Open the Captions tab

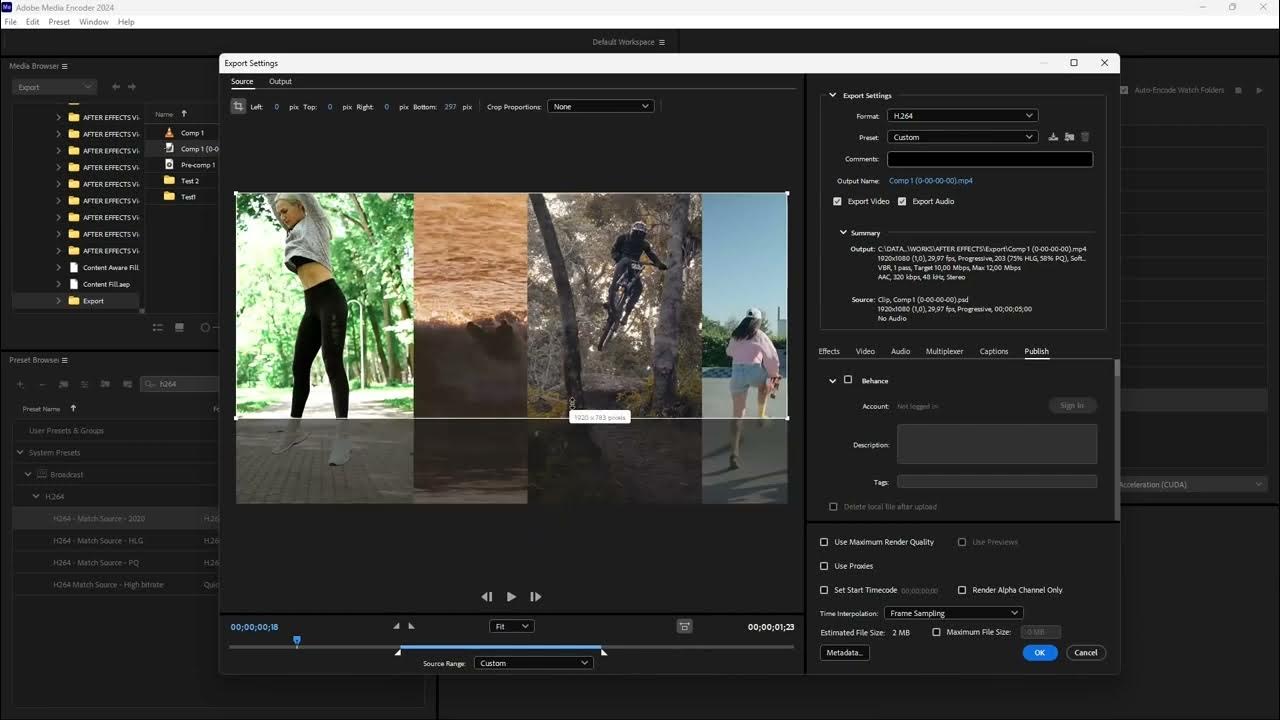994,351
